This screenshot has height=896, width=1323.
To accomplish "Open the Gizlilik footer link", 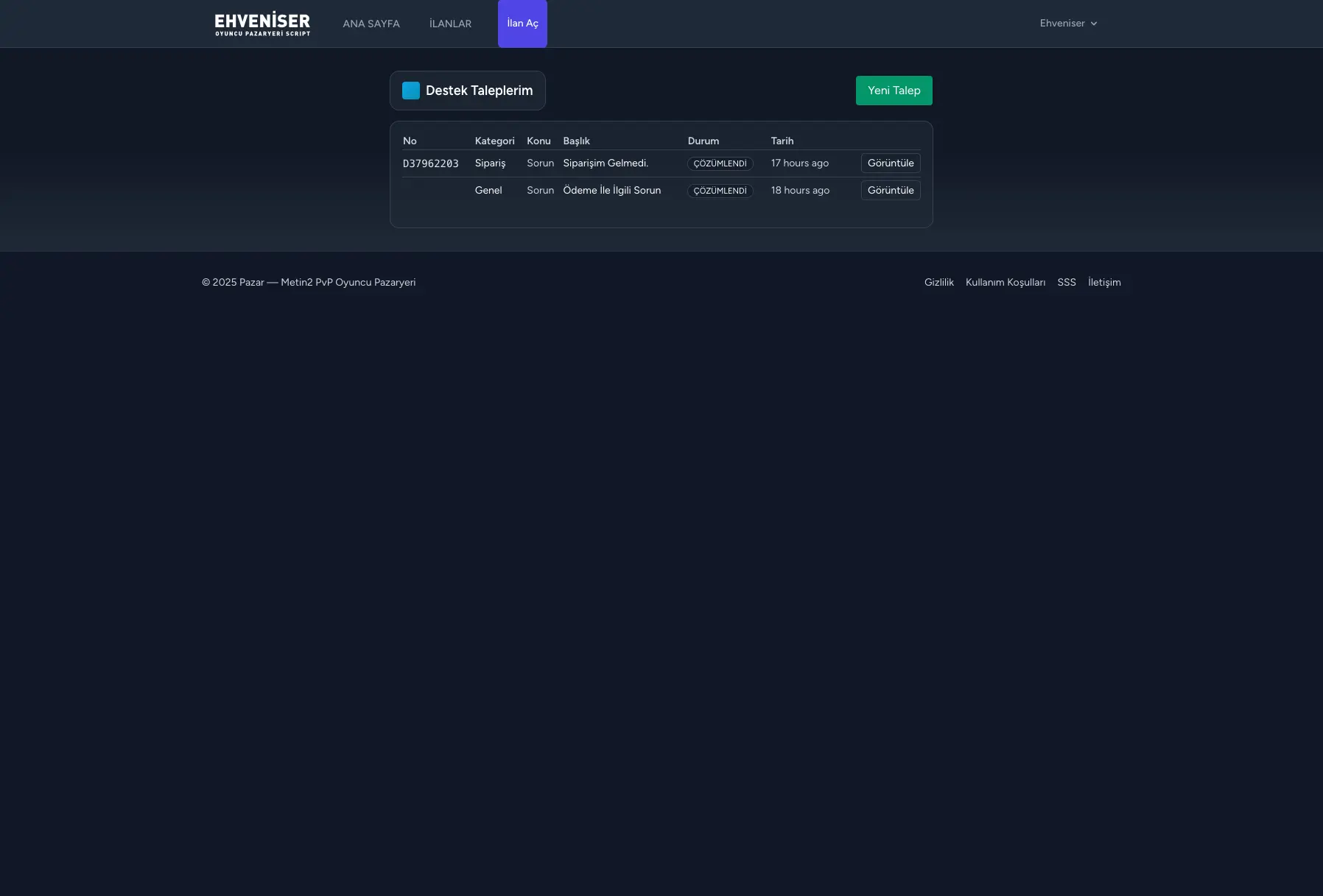I will [x=938, y=283].
